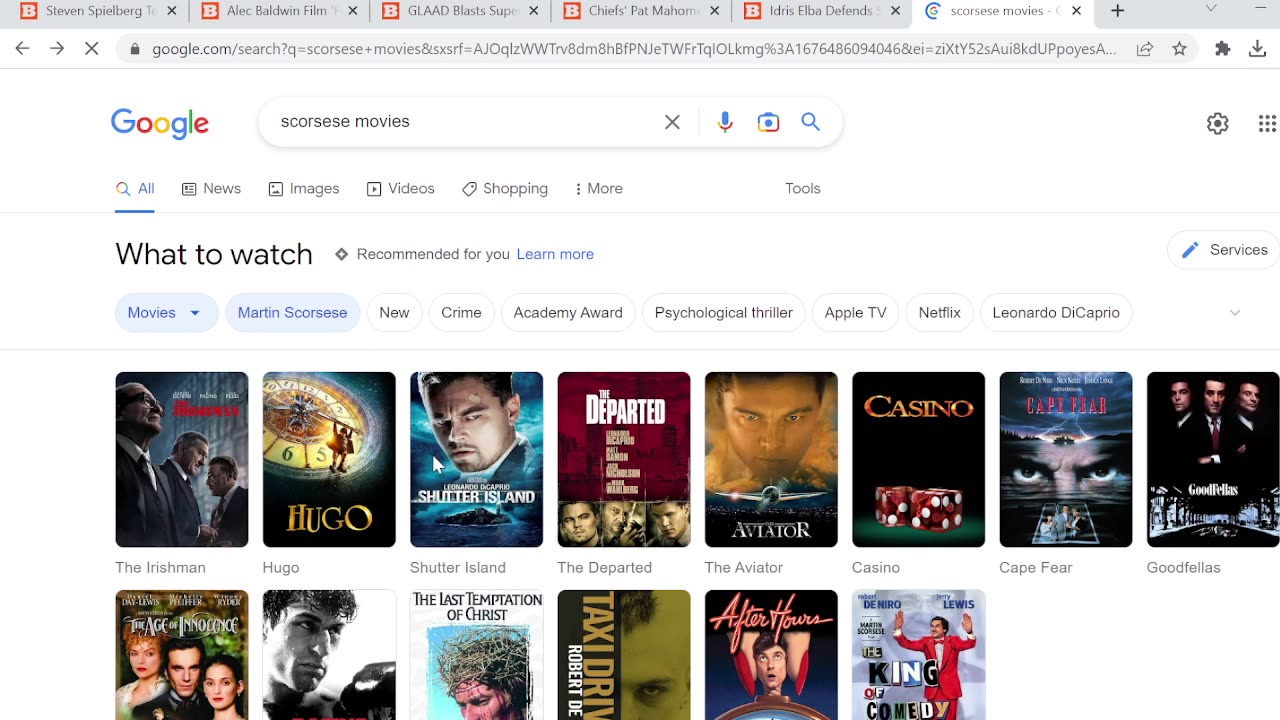Share this page icon in address bar
This screenshot has height=720, width=1280.
coord(1145,48)
